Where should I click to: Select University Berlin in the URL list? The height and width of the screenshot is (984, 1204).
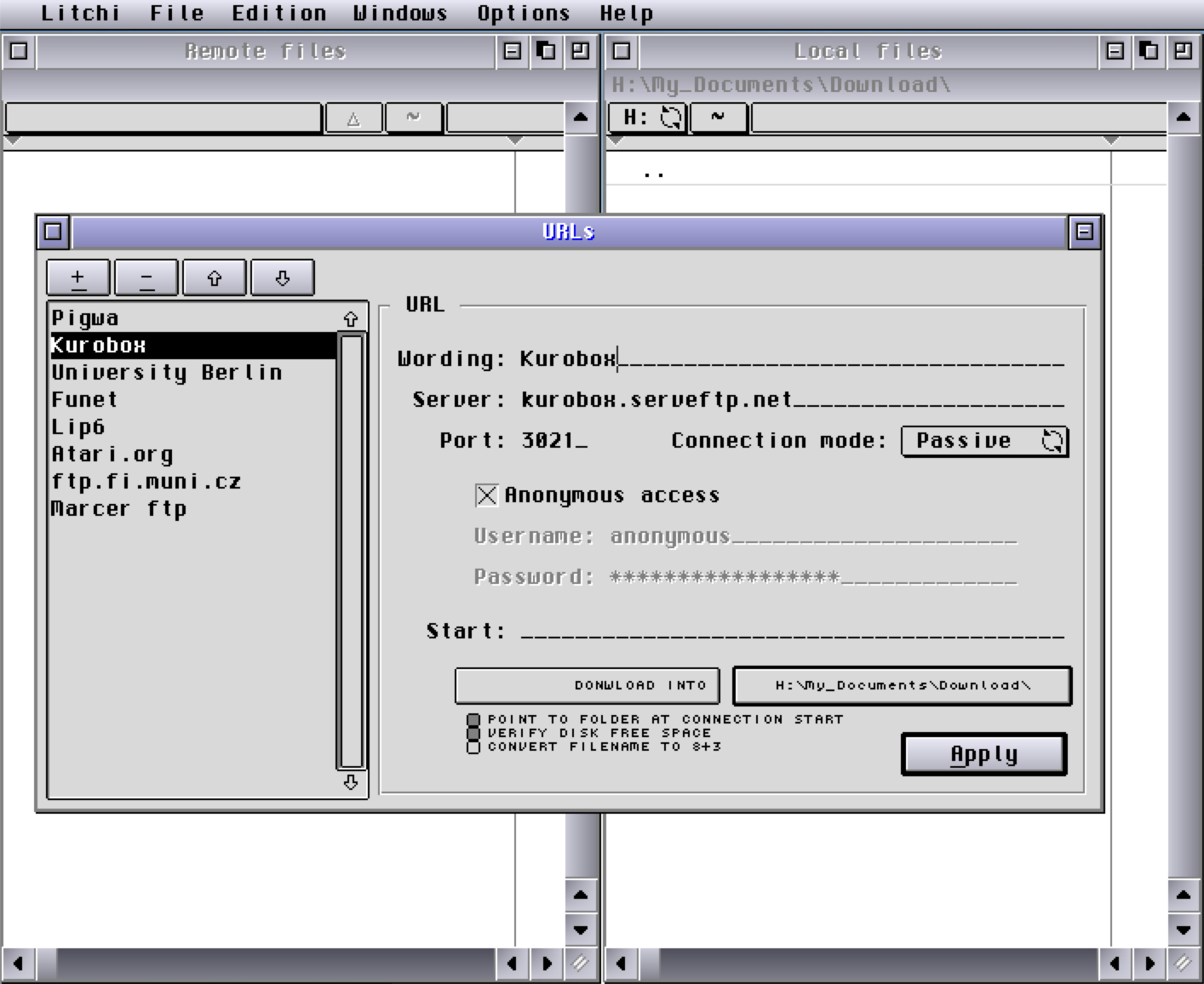click(x=193, y=373)
